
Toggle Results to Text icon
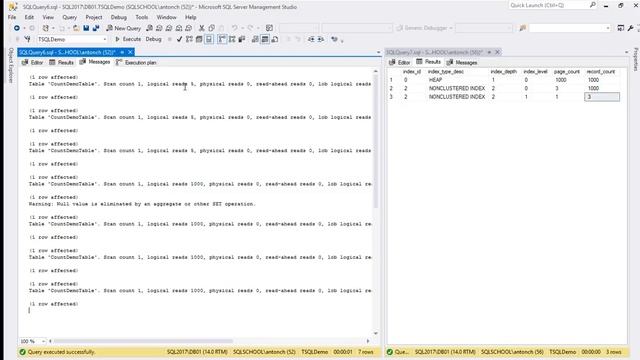click(255, 39)
